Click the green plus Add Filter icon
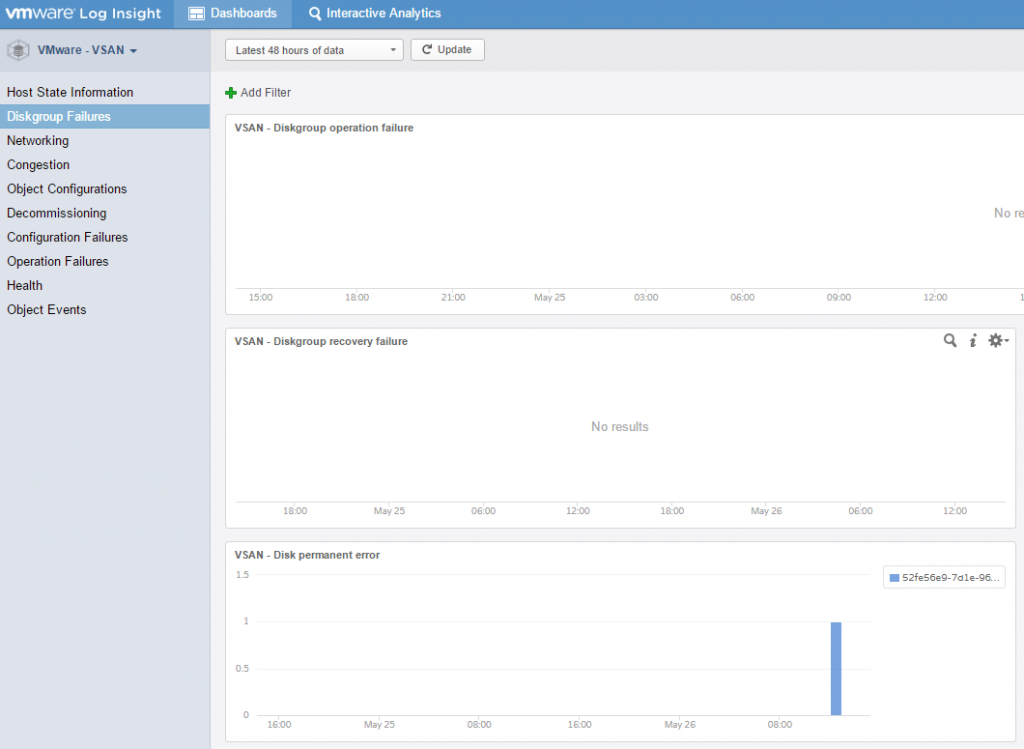The image size is (1024, 749). click(x=231, y=93)
